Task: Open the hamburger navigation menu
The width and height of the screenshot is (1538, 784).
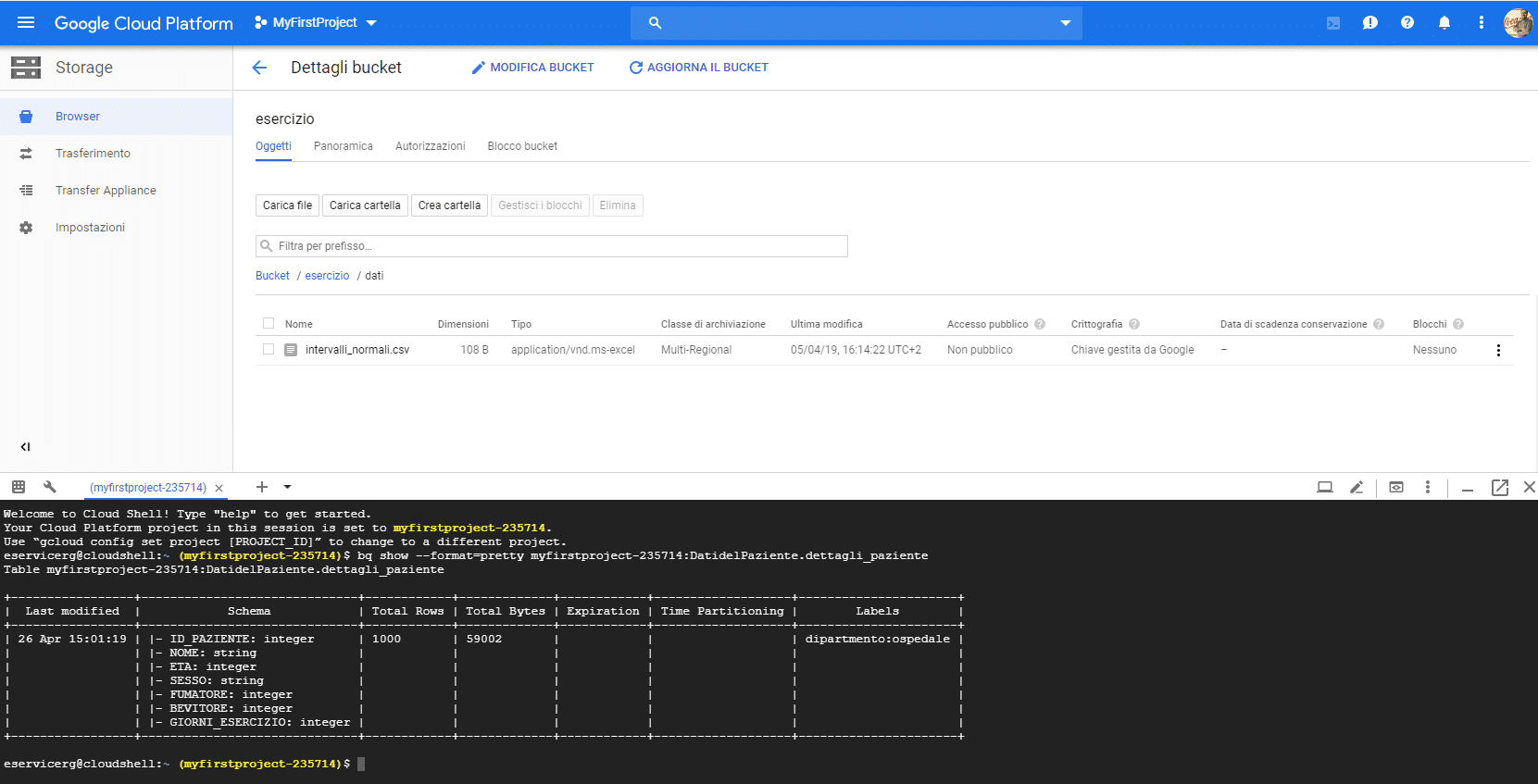Action: (x=26, y=22)
